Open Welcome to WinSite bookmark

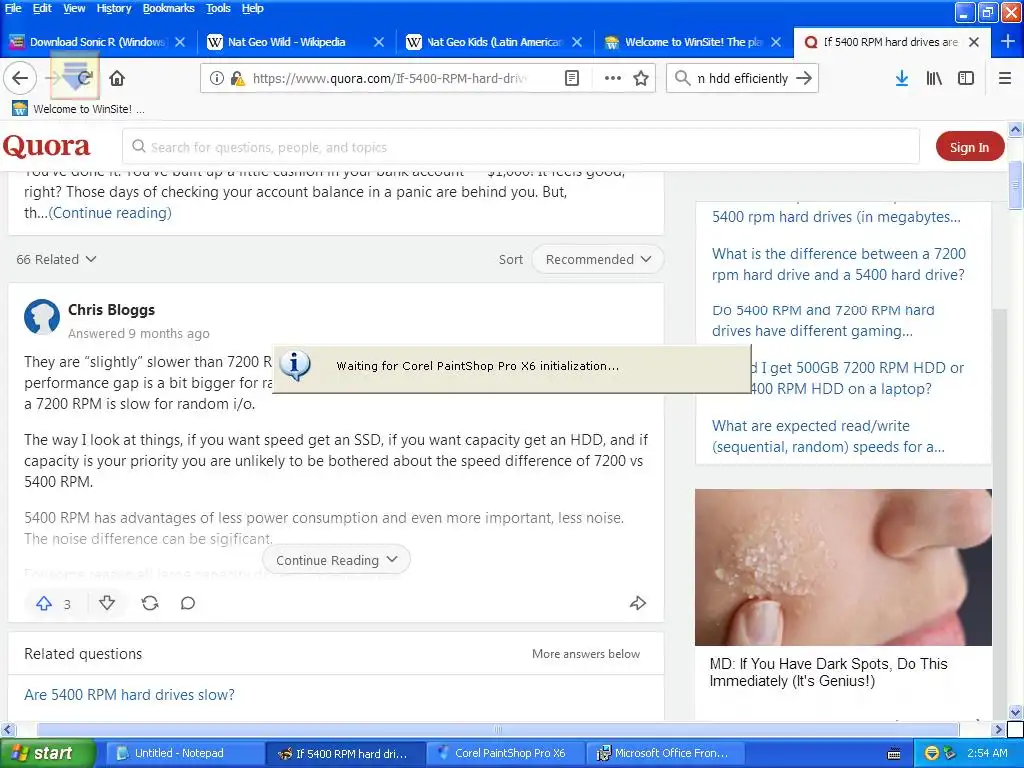point(78,108)
